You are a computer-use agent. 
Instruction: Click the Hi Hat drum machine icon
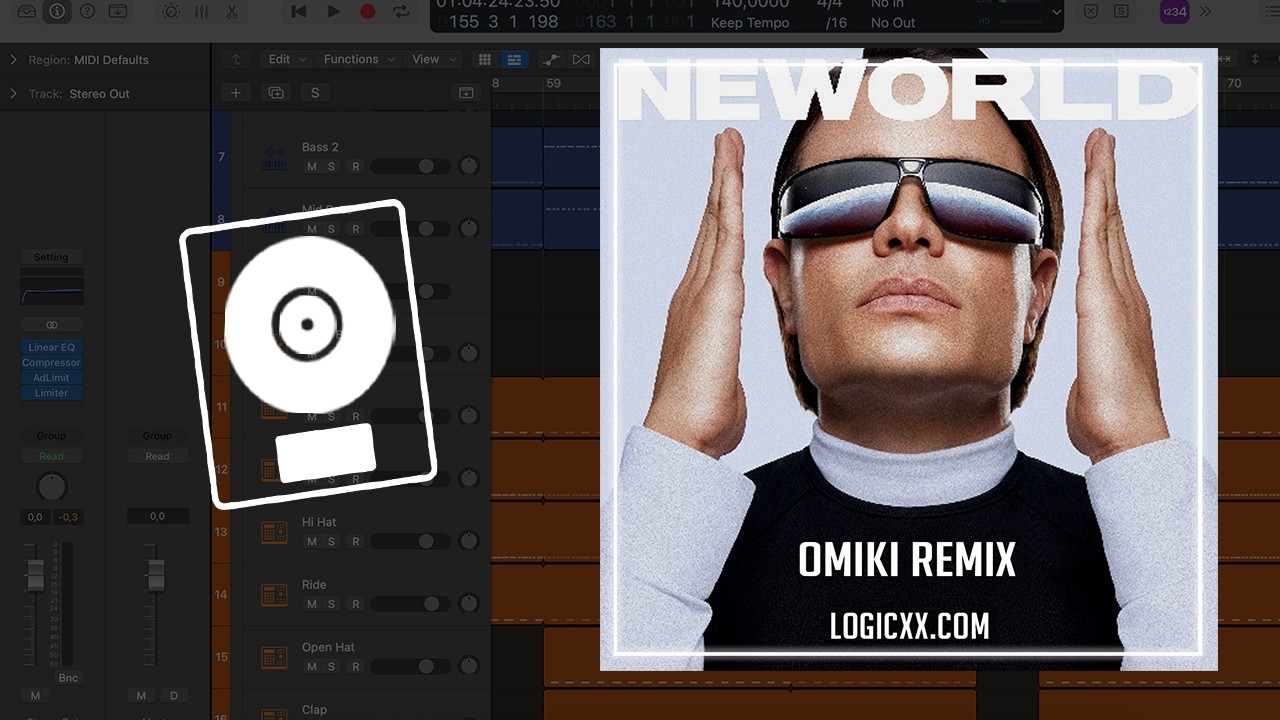point(273,532)
